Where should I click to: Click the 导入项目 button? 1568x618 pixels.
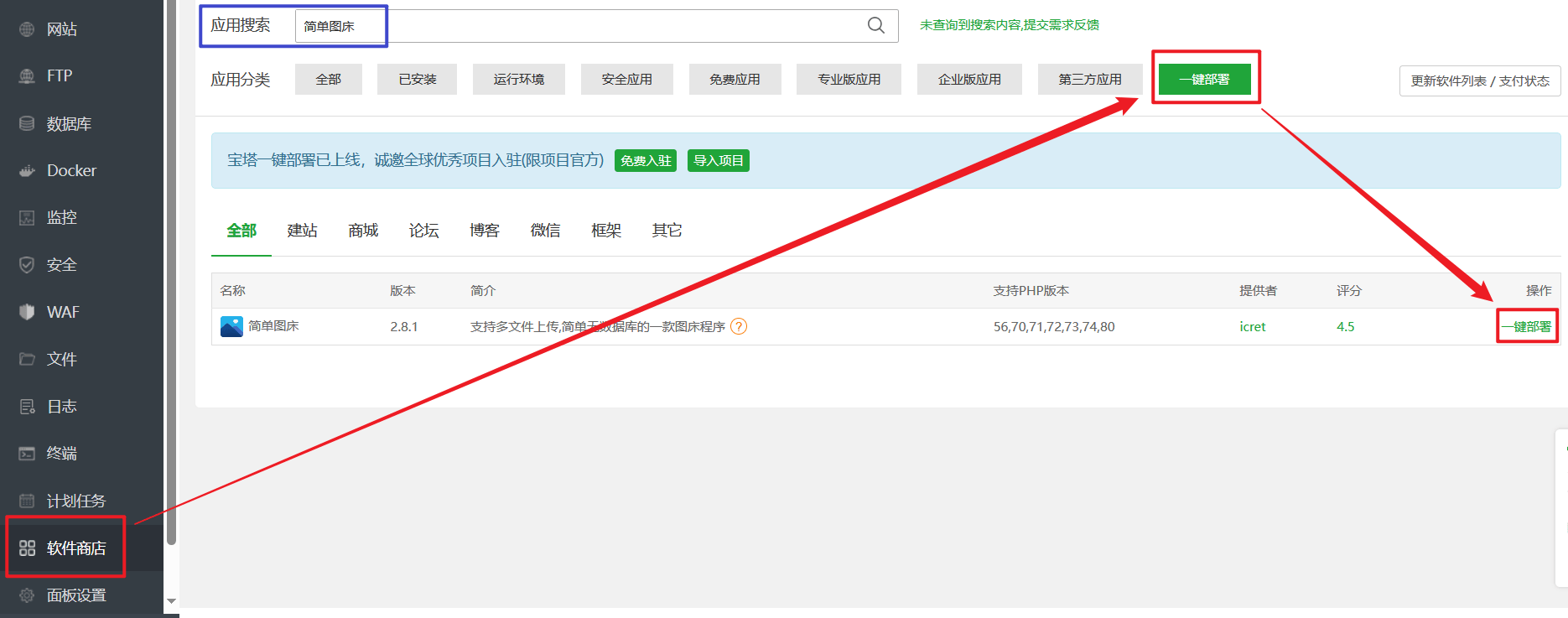point(718,161)
